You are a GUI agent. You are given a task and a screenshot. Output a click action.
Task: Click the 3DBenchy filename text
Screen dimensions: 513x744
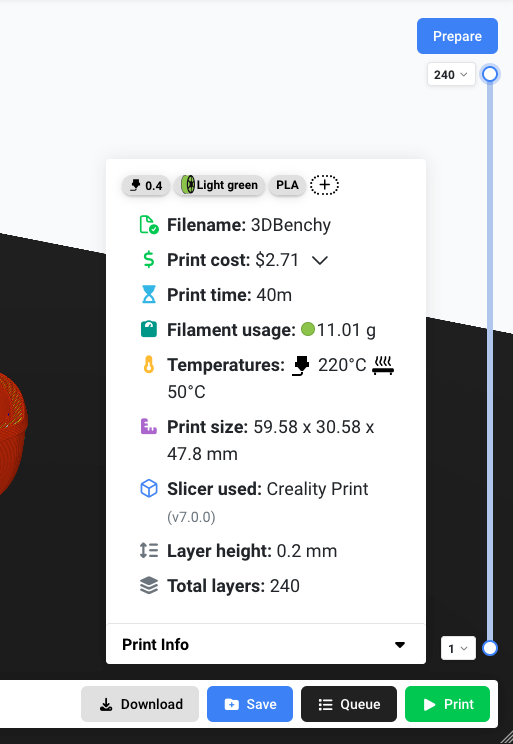pyautogui.click(x=290, y=225)
